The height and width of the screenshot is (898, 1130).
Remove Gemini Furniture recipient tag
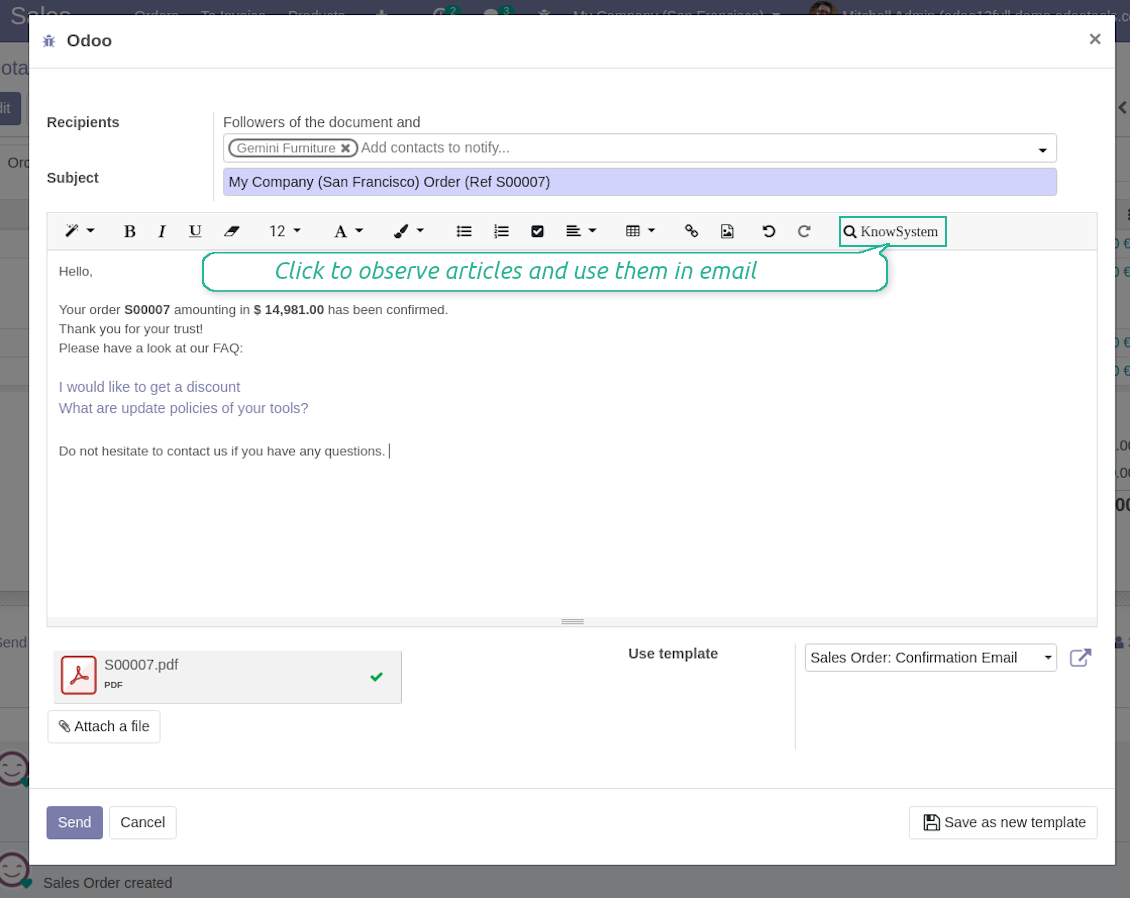(x=345, y=148)
